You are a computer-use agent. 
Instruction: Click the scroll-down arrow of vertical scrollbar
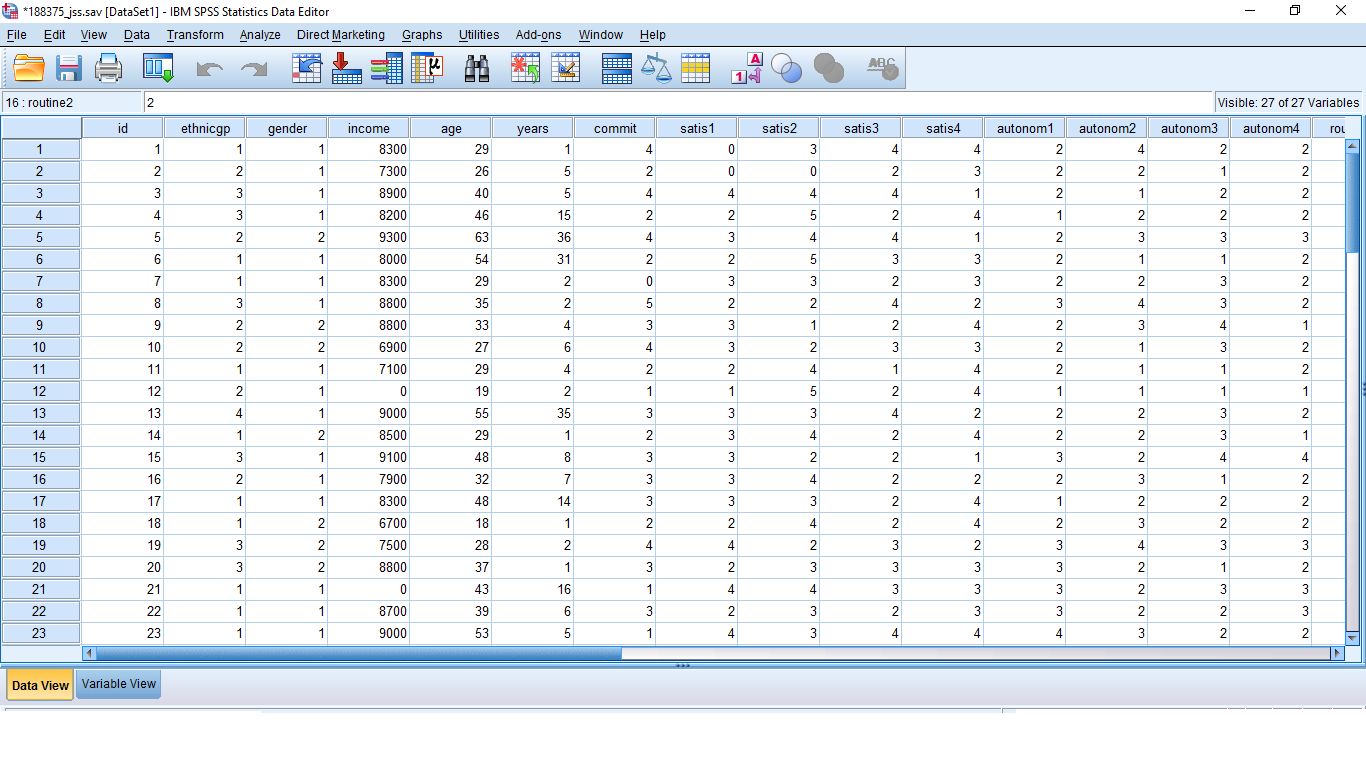click(1353, 638)
